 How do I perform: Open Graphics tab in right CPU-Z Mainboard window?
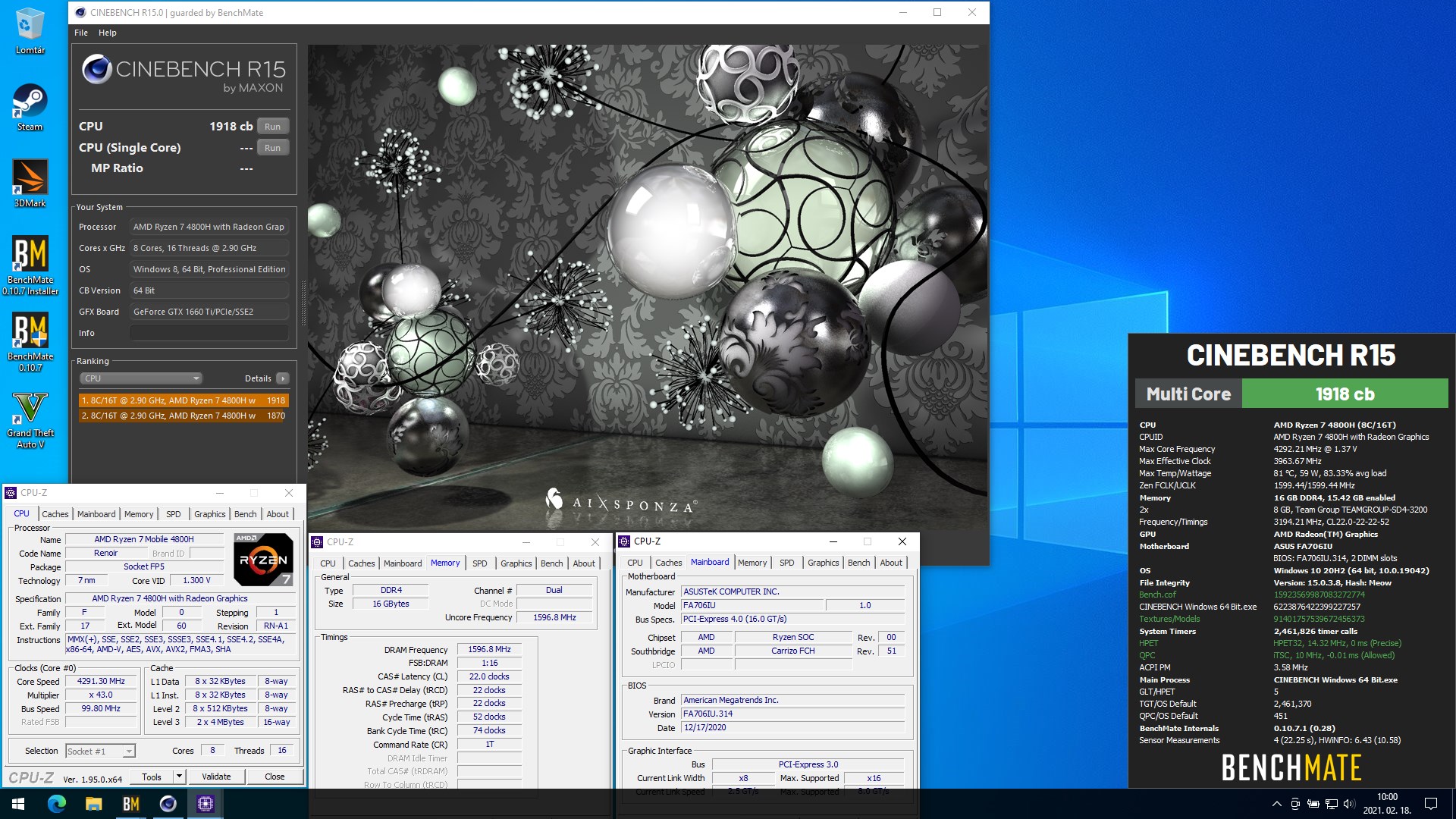point(824,563)
